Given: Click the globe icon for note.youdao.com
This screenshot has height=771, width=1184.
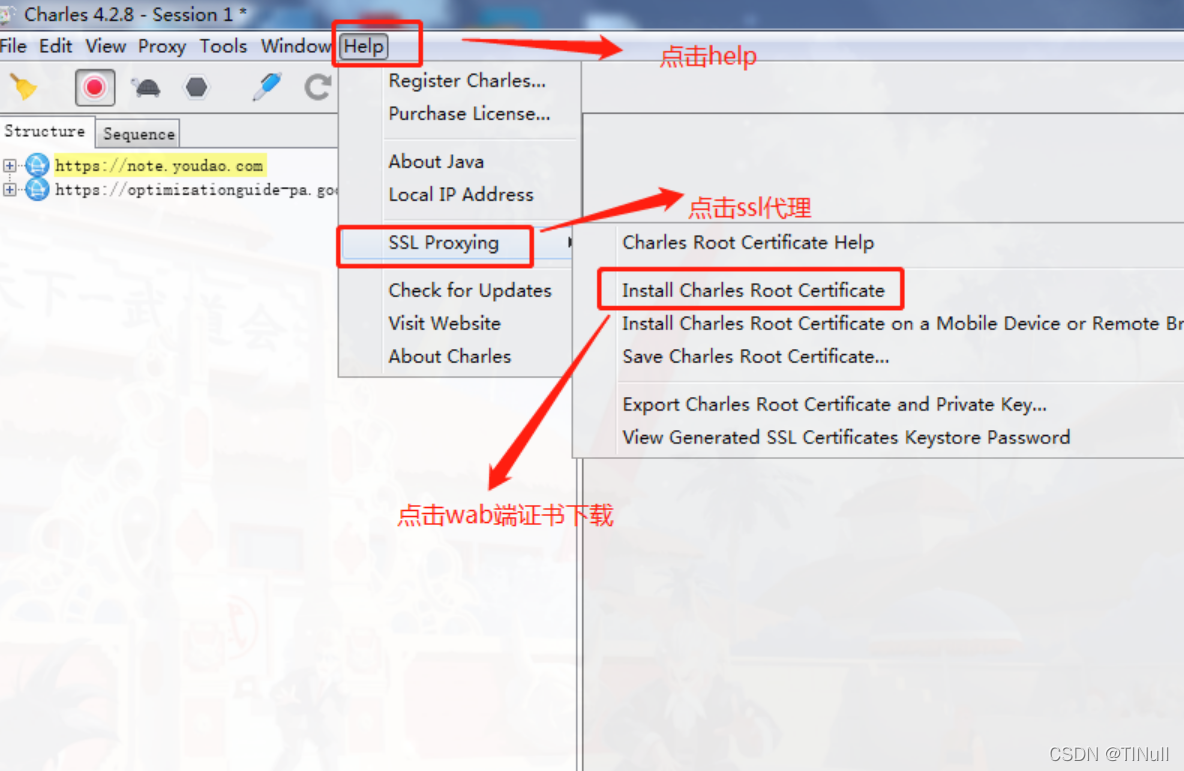Looking at the screenshot, I should (x=36, y=165).
